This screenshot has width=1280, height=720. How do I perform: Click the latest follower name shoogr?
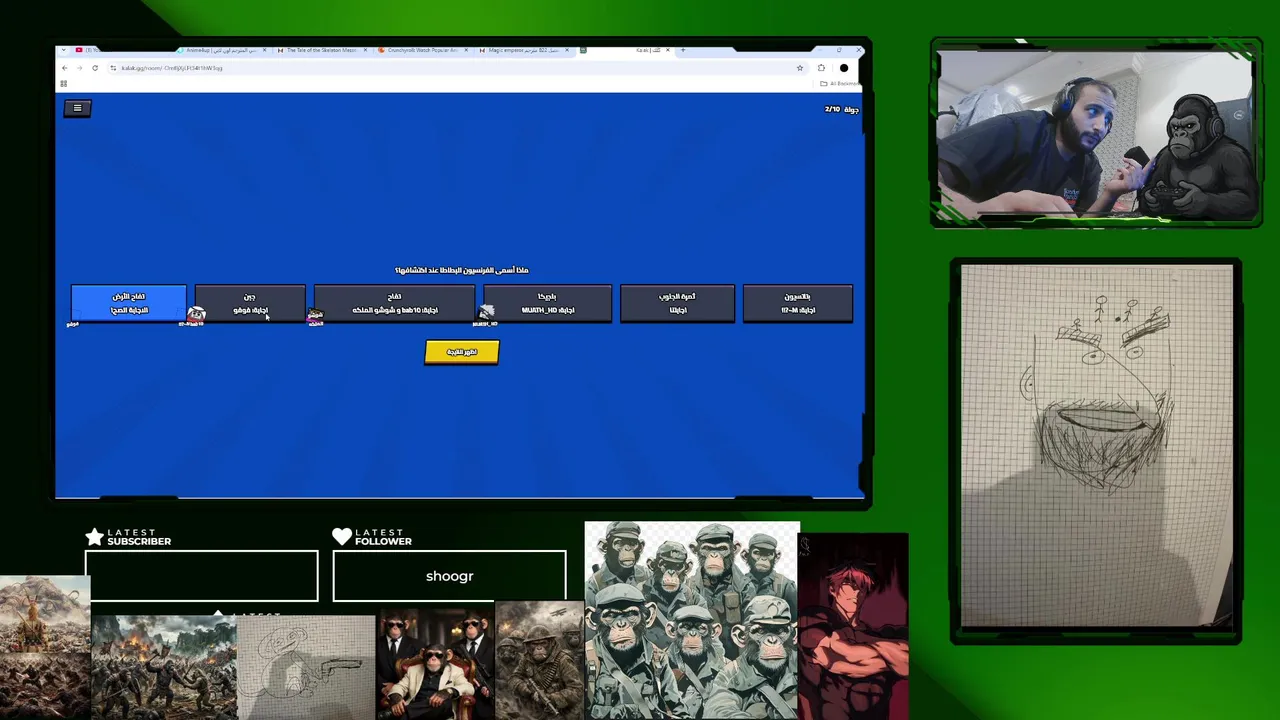(x=449, y=576)
